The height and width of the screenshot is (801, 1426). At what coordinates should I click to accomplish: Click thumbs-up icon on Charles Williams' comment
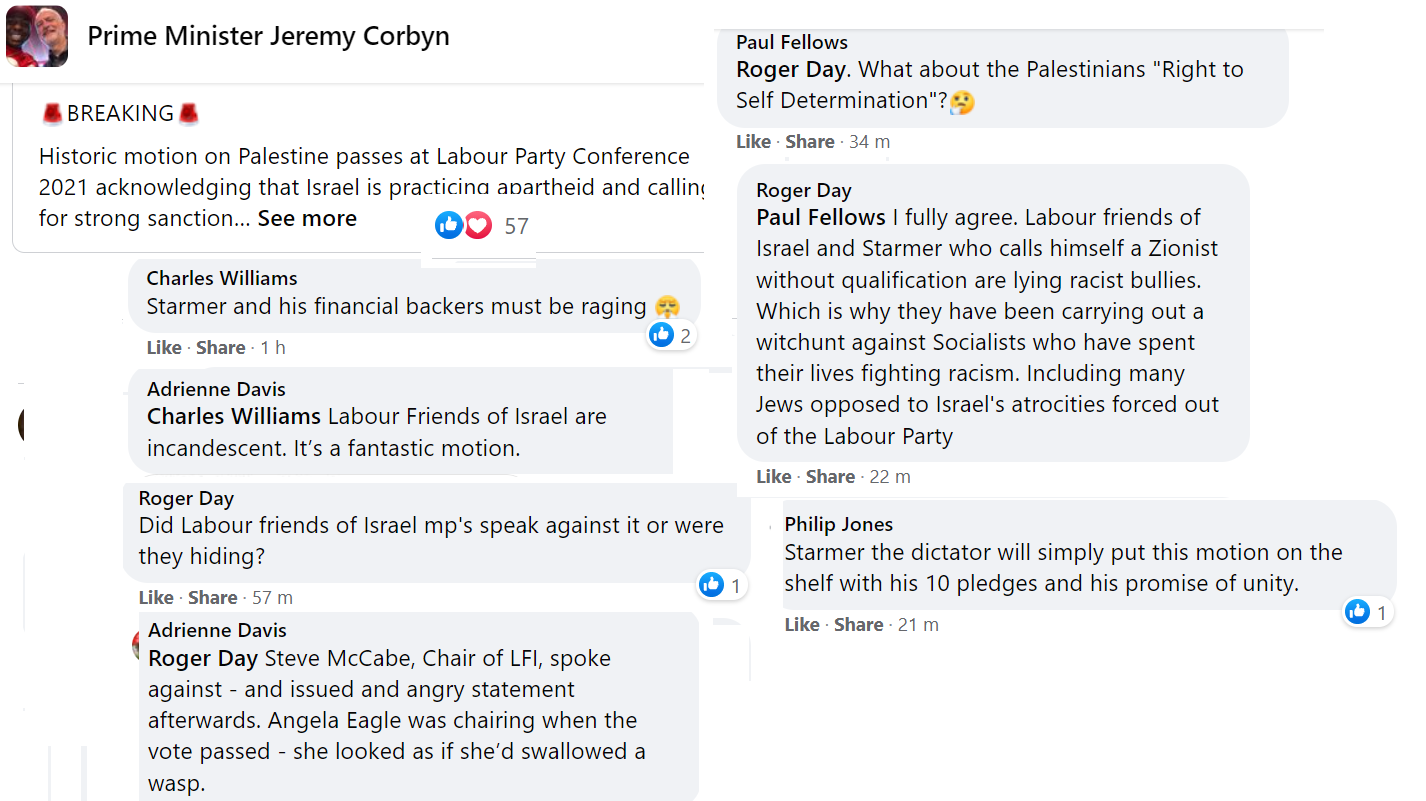tap(661, 335)
